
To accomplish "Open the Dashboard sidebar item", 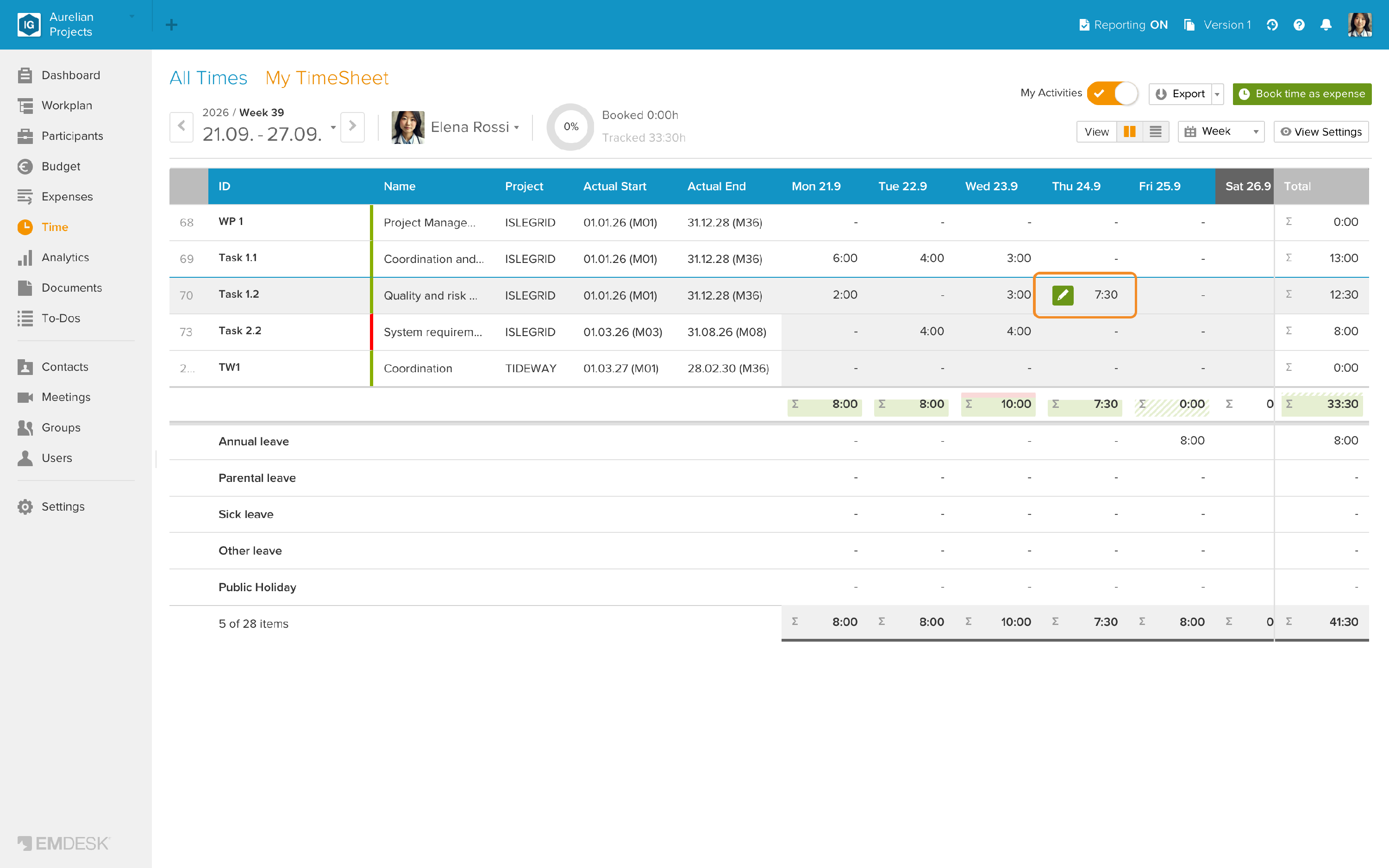I will click(x=58, y=75).
